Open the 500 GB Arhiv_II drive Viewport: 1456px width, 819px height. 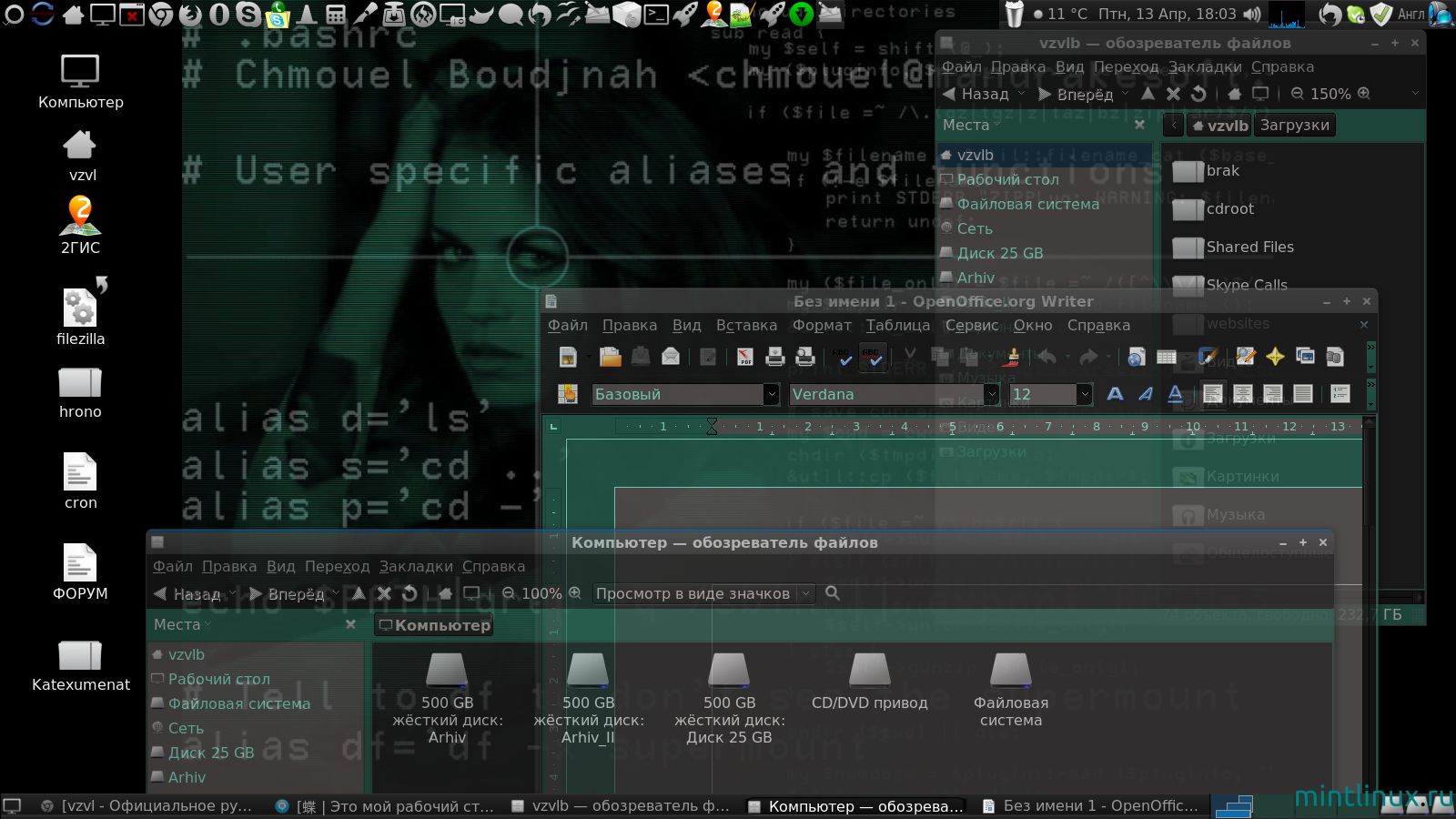click(x=588, y=699)
